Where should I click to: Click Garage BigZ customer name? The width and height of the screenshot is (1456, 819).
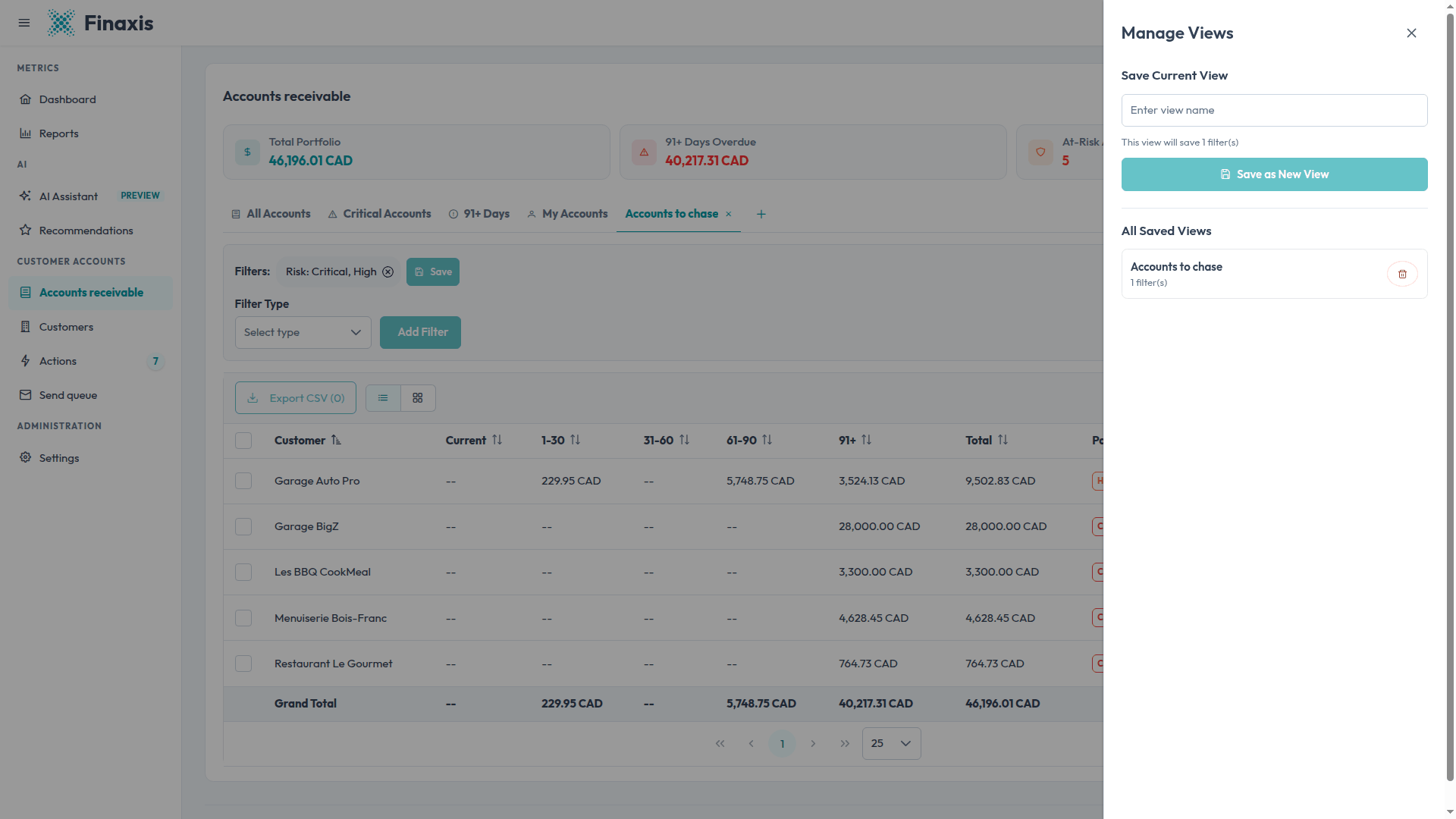[x=306, y=527]
